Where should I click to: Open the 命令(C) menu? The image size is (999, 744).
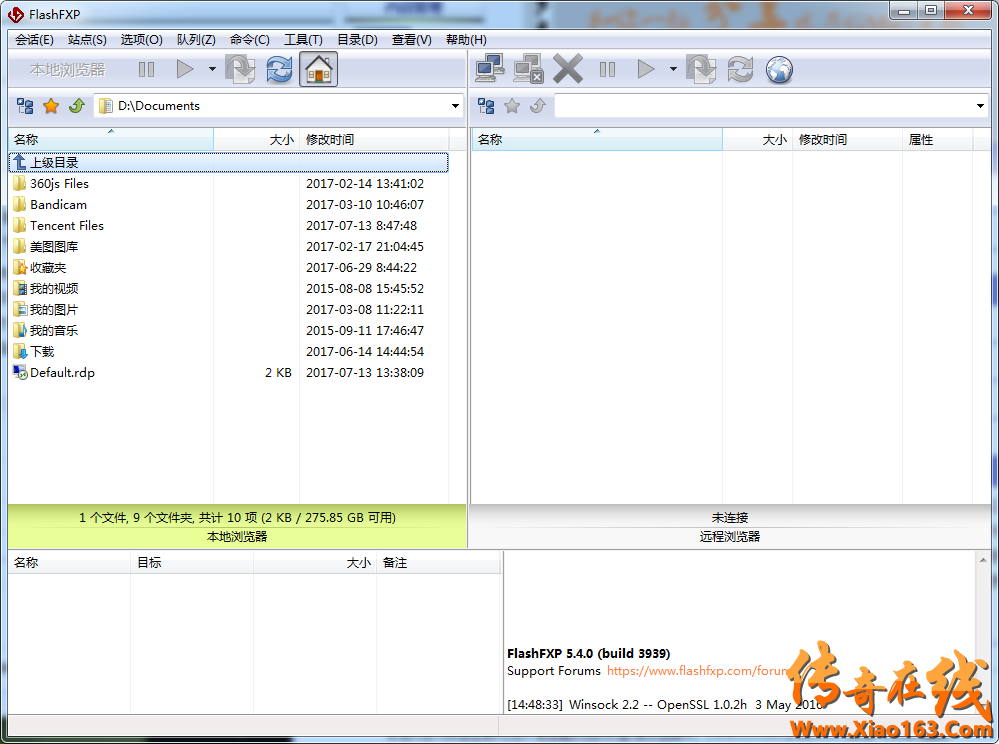(250, 39)
